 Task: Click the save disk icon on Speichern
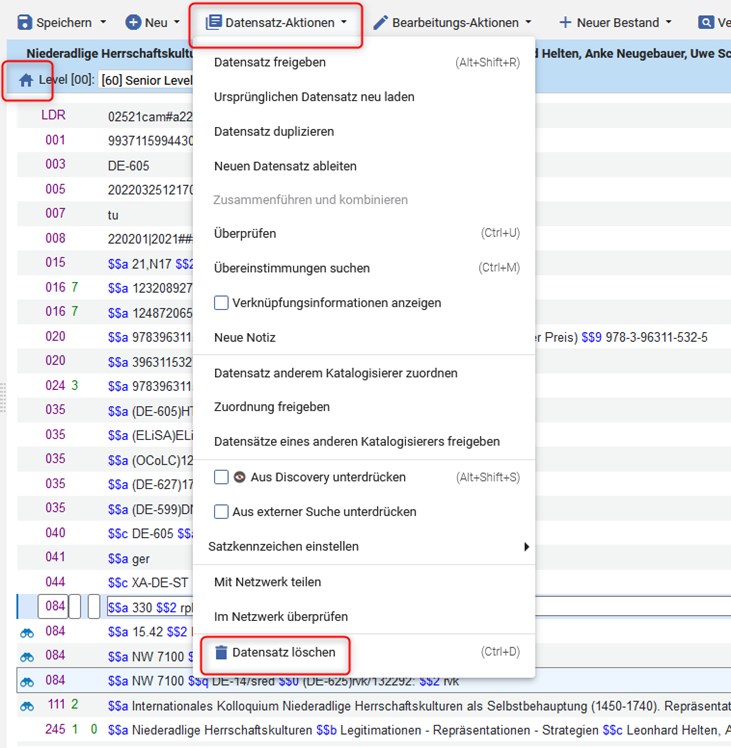25,22
